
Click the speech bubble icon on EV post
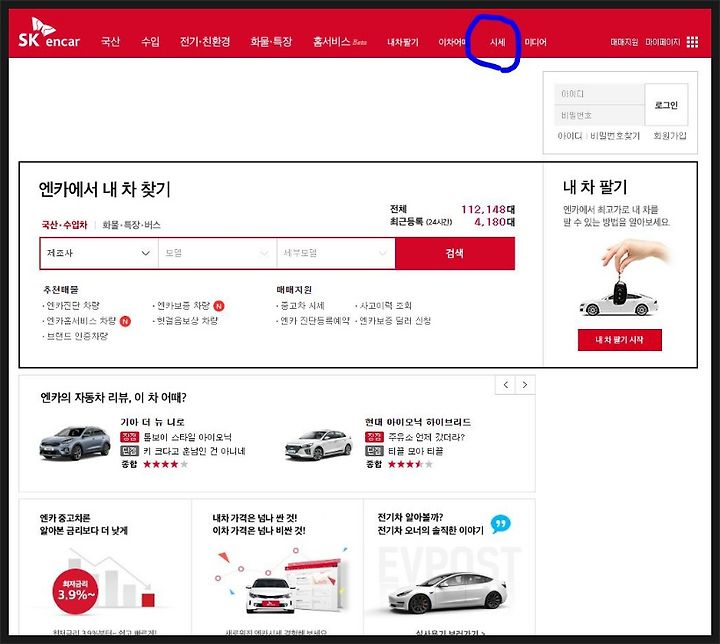tap(501, 524)
